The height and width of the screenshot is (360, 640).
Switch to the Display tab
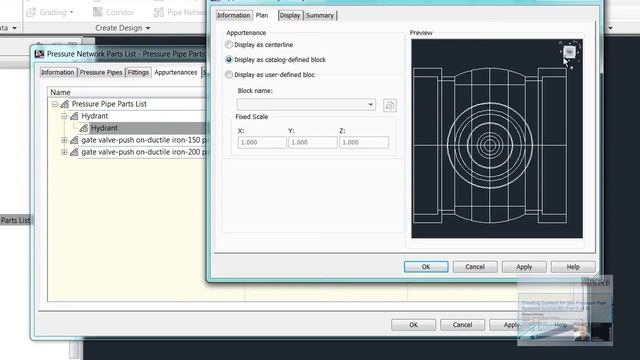290,16
